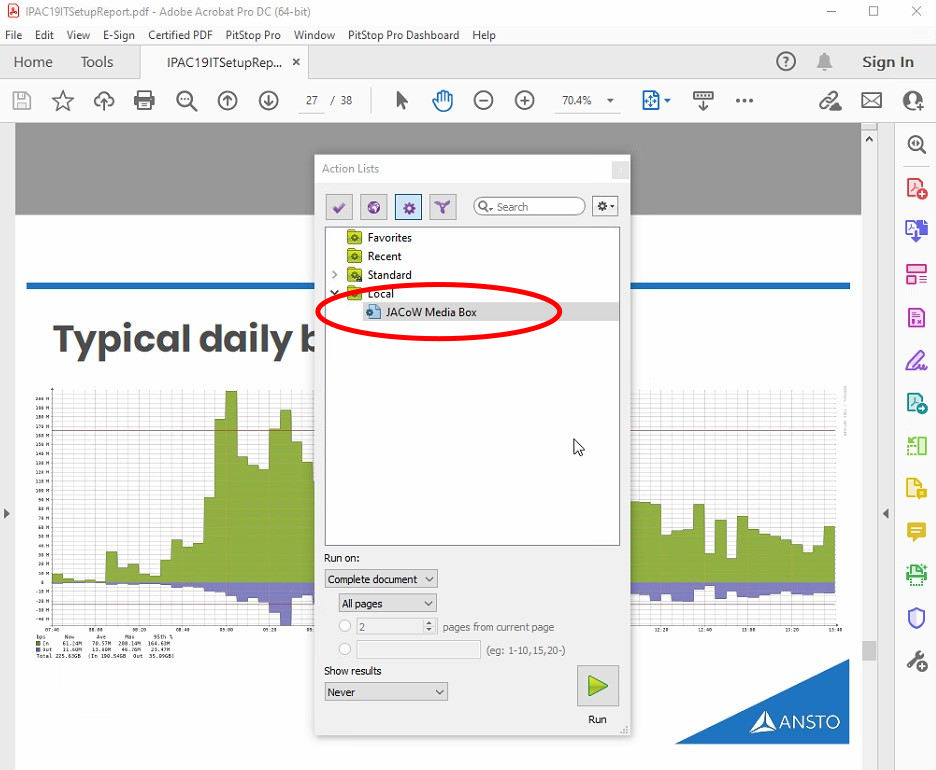Viewport: 936px width, 770px height.
Task: Open the Comment tool in sidebar
Action: tap(916, 531)
